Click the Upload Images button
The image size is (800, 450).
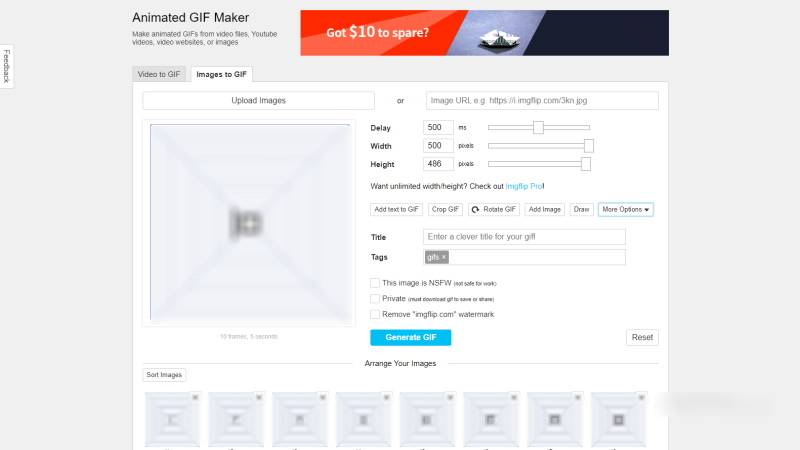click(259, 101)
